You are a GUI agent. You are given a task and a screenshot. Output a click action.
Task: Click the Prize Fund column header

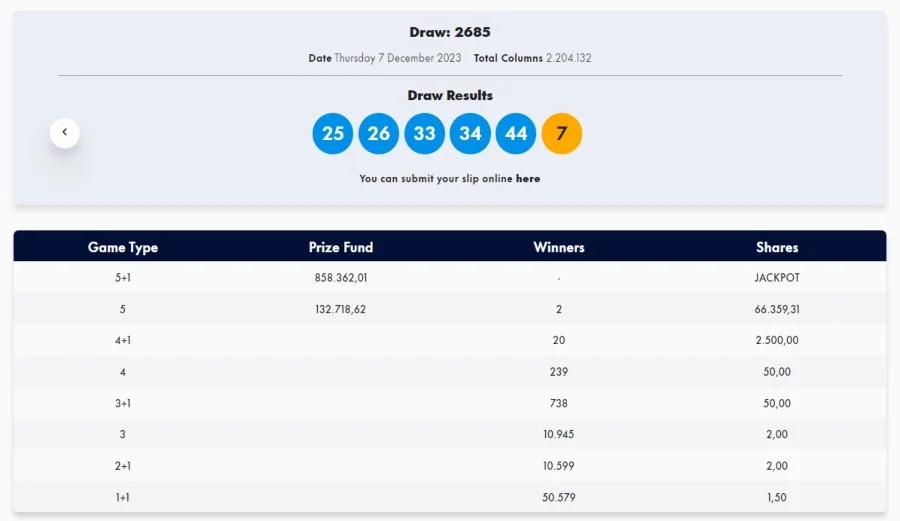coord(341,247)
